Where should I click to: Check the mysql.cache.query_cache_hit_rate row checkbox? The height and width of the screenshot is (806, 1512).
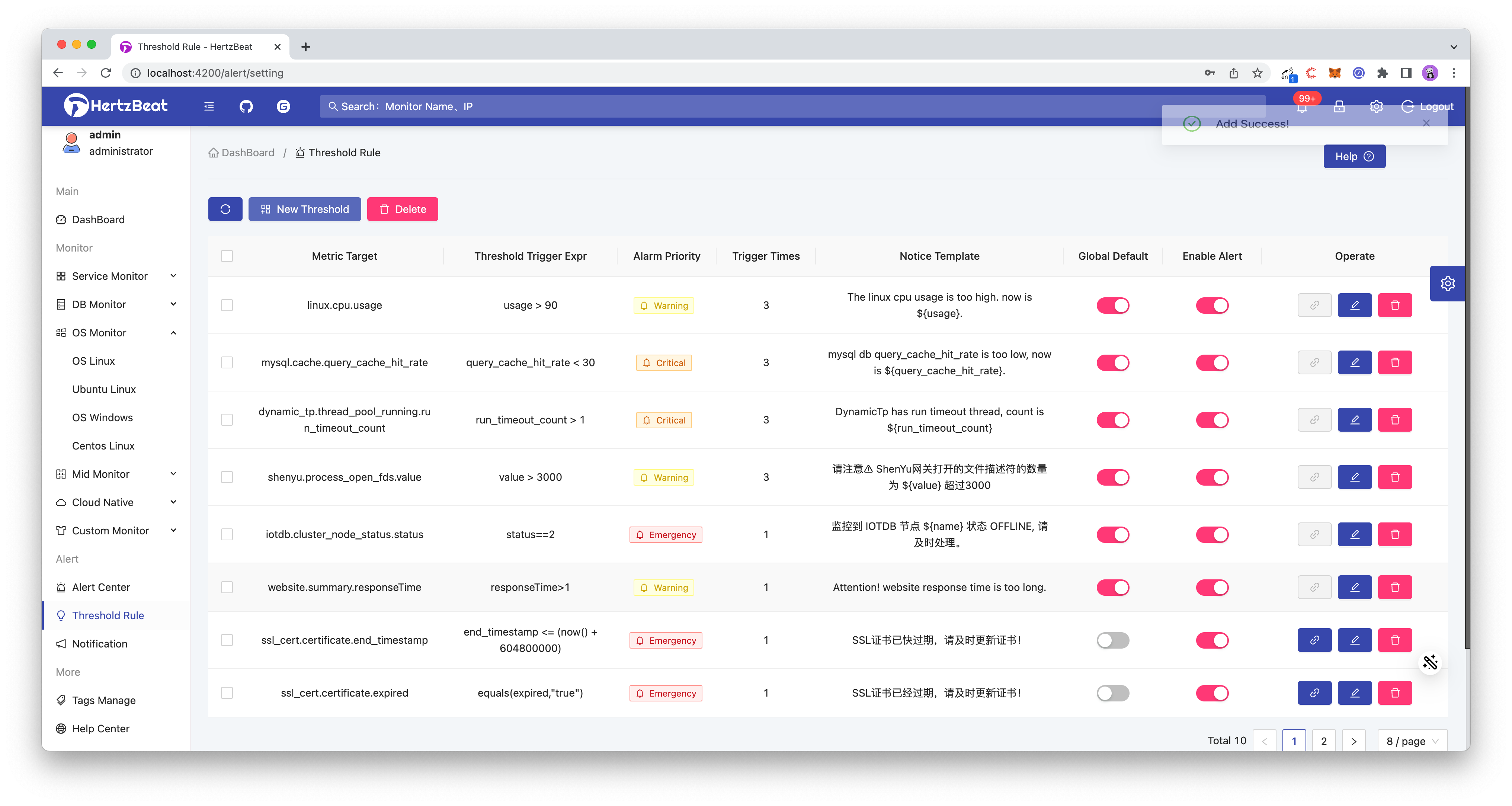click(227, 362)
